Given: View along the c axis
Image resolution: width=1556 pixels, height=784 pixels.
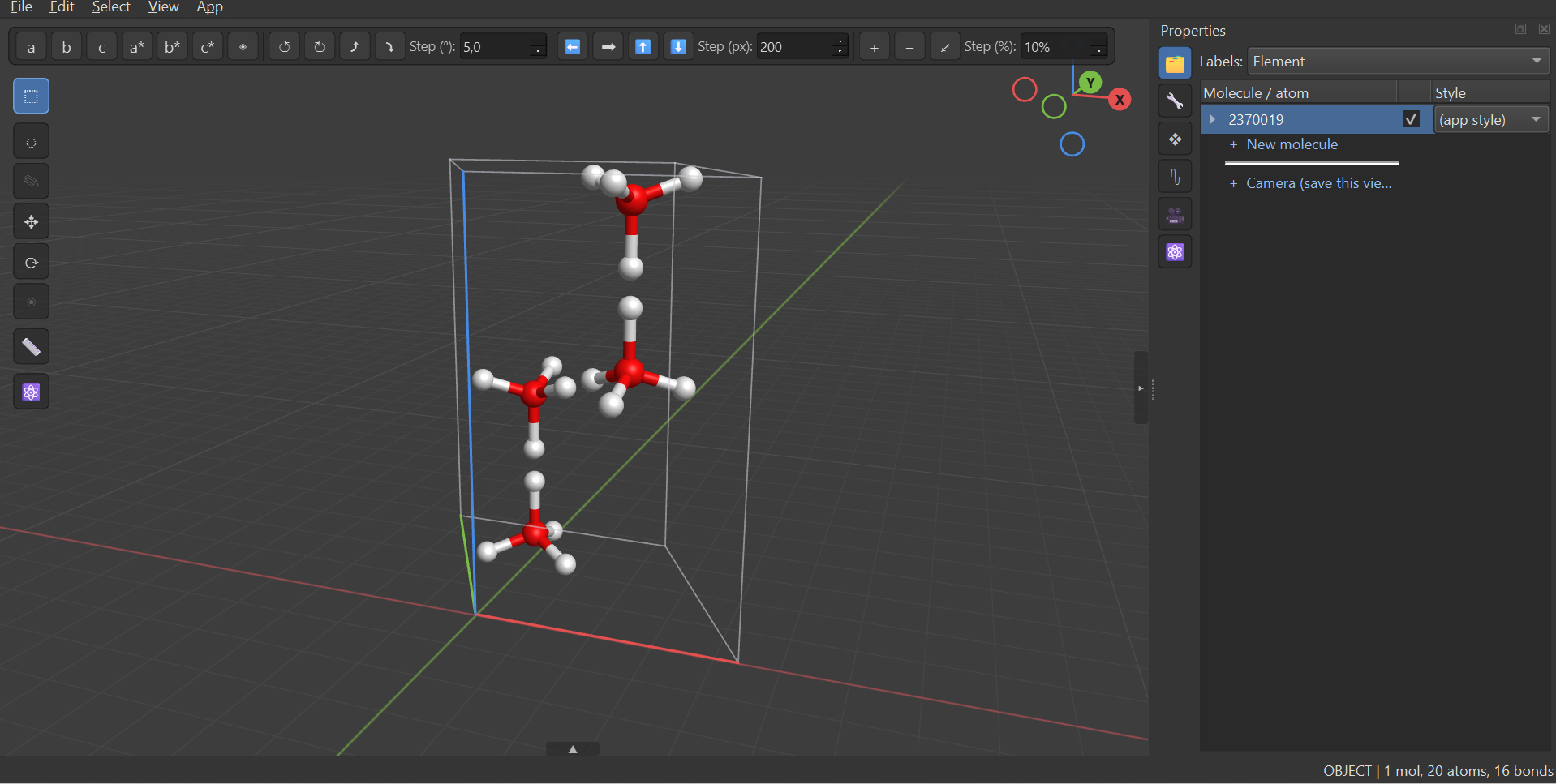Looking at the screenshot, I should click(x=101, y=47).
